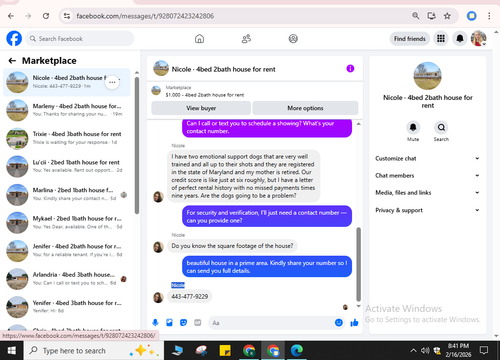
Task: Click the Windows Type here to search box
Action: [94, 351]
